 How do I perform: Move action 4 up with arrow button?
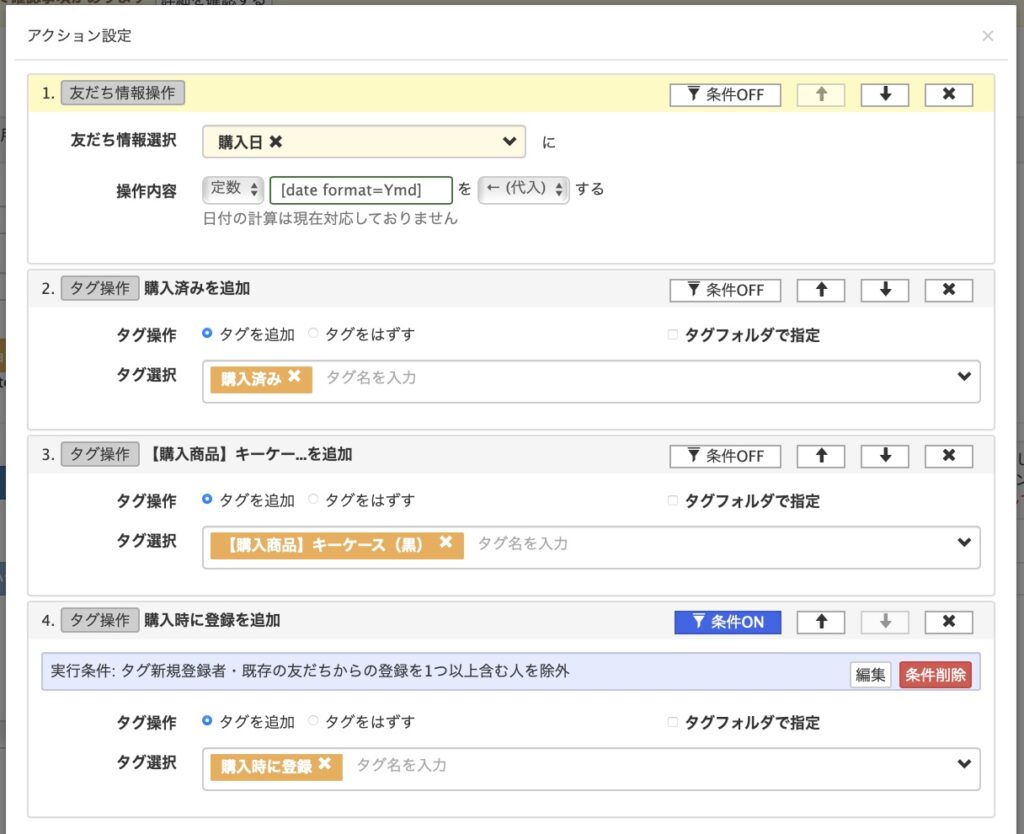click(820, 622)
